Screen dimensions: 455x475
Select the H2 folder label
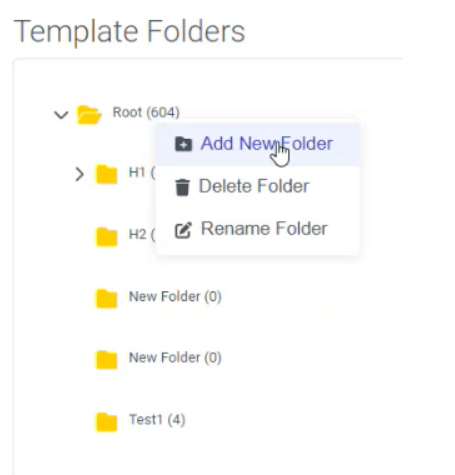click(x=142, y=235)
